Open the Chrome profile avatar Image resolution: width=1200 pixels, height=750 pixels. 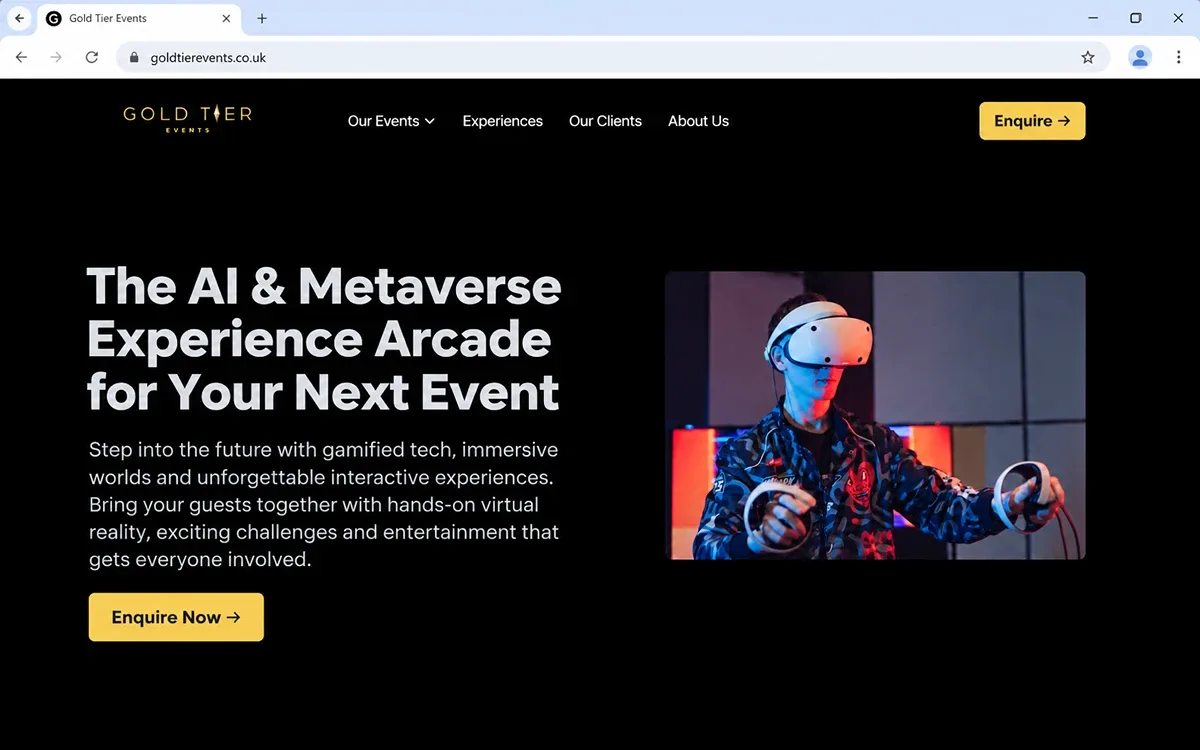click(x=1140, y=57)
